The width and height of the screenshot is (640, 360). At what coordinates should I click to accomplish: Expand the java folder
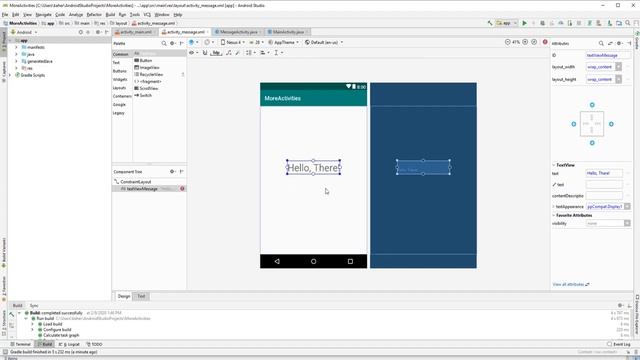pyautogui.click(x=16, y=54)
